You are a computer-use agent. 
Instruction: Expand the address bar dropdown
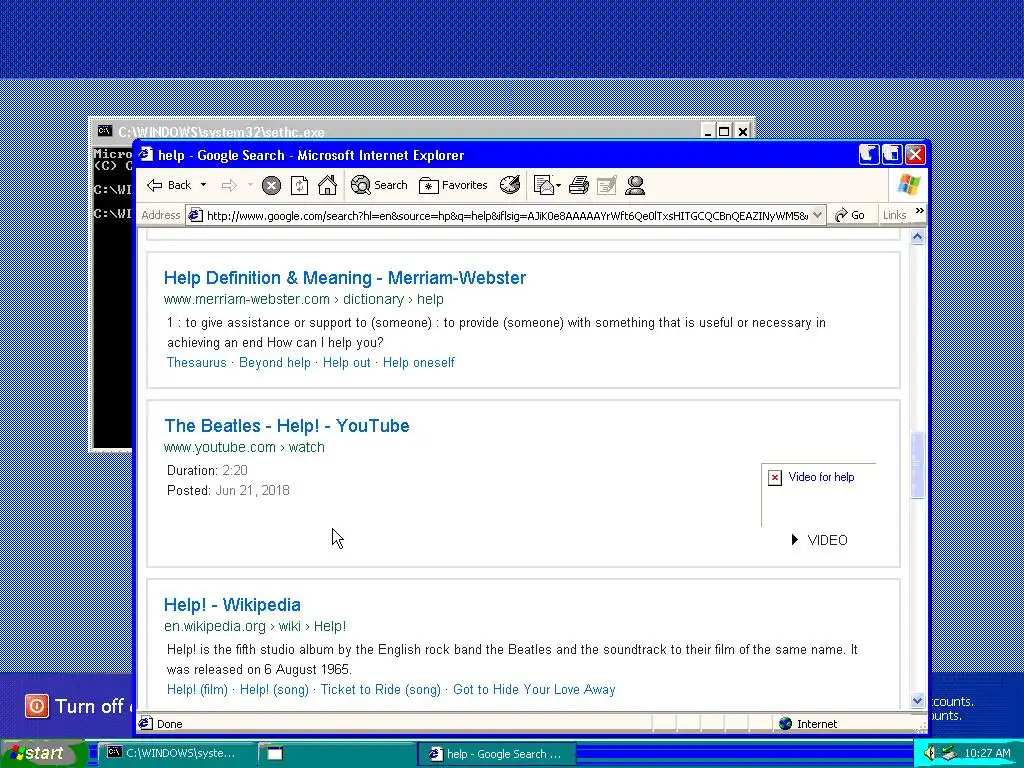coord(818,216)
